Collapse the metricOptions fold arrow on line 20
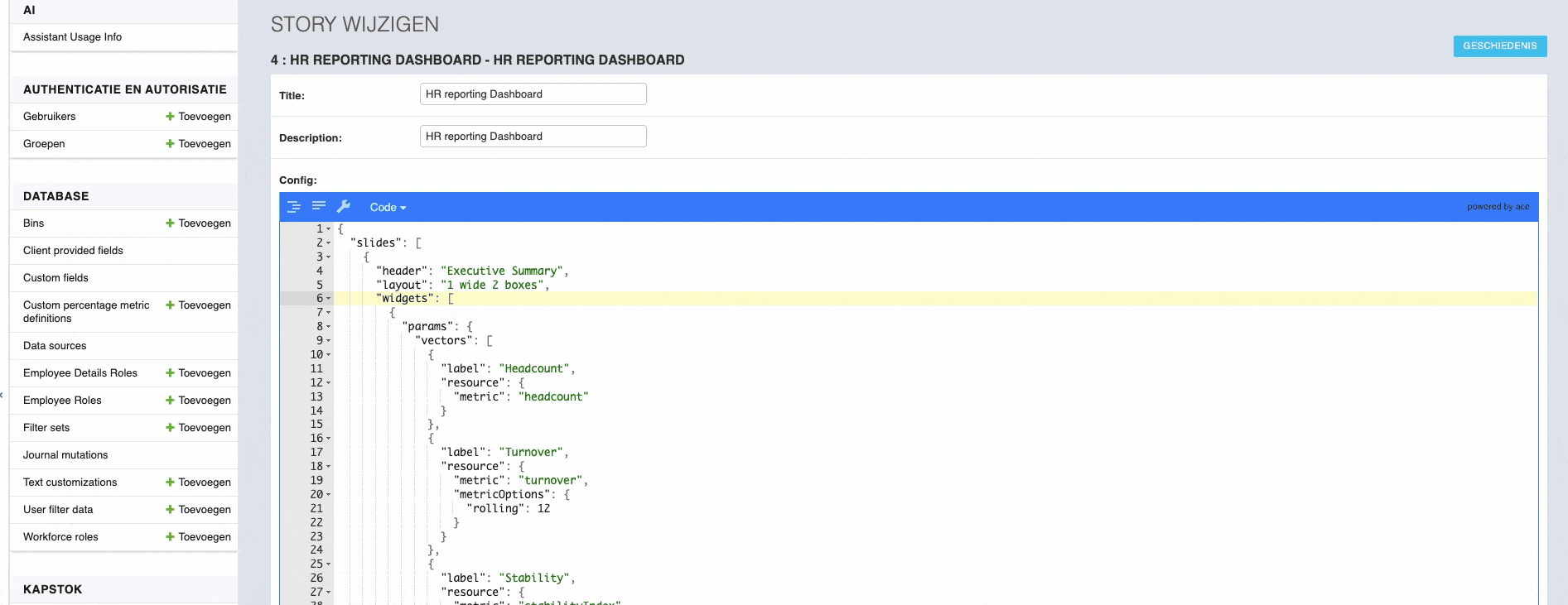 click(x=329, y=495)
